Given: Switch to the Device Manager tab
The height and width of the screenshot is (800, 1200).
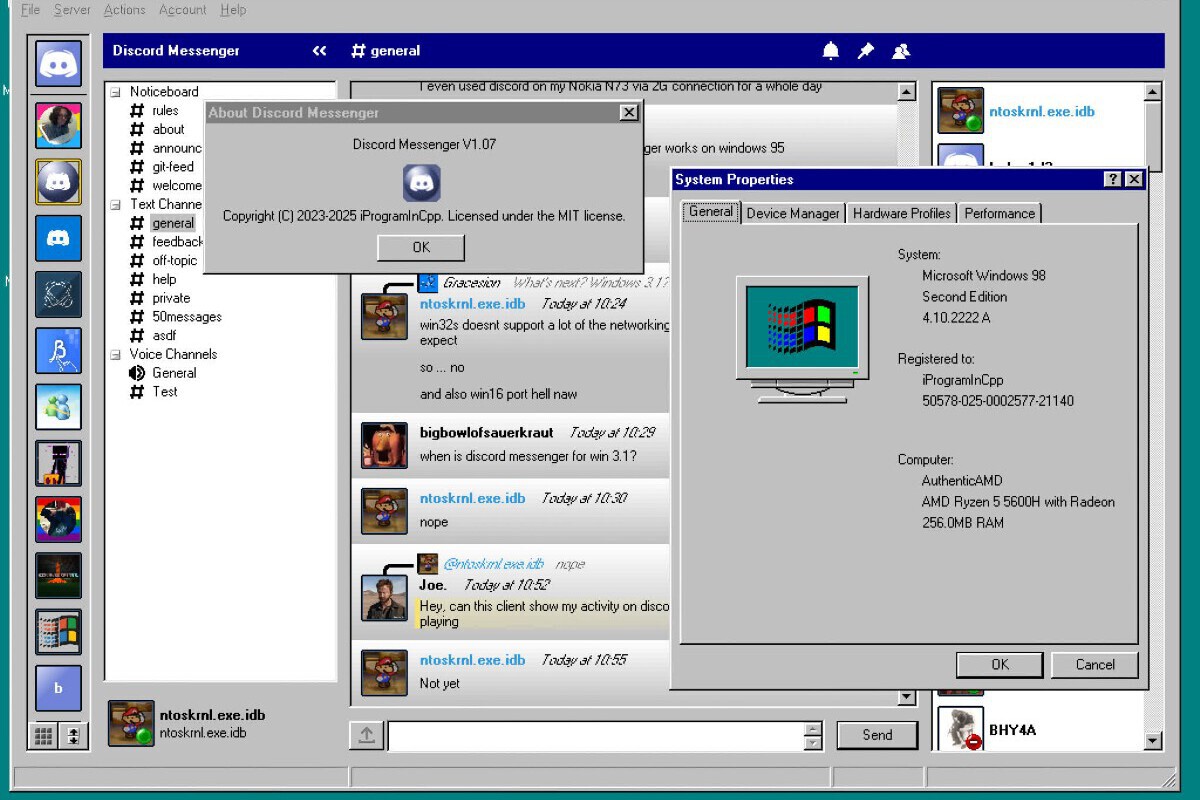Looking at the screenshot, I should point(793,213).
